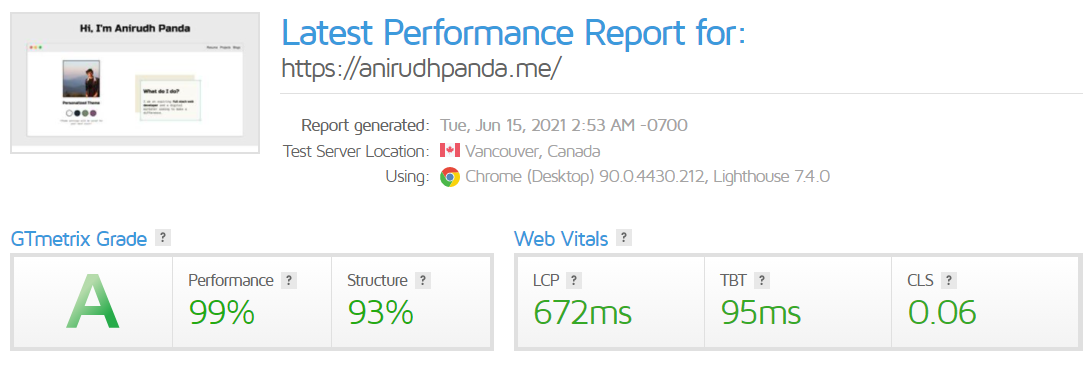Image resolution: width=1092 pixels, height=367 pixels.
Task: Click the 99% Performance score
Action: pos(221,313)
